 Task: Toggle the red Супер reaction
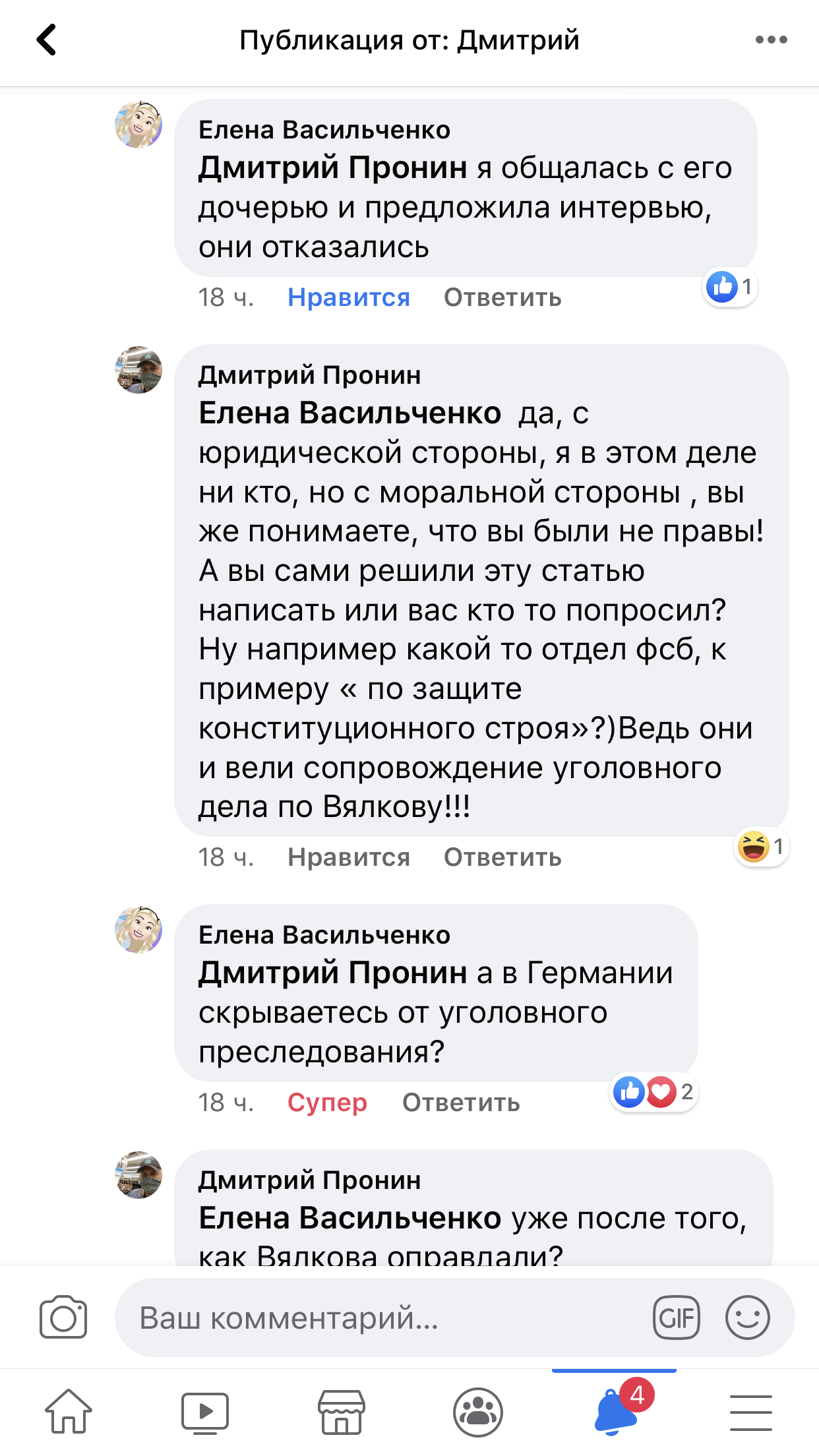[x=327, y=1103]
